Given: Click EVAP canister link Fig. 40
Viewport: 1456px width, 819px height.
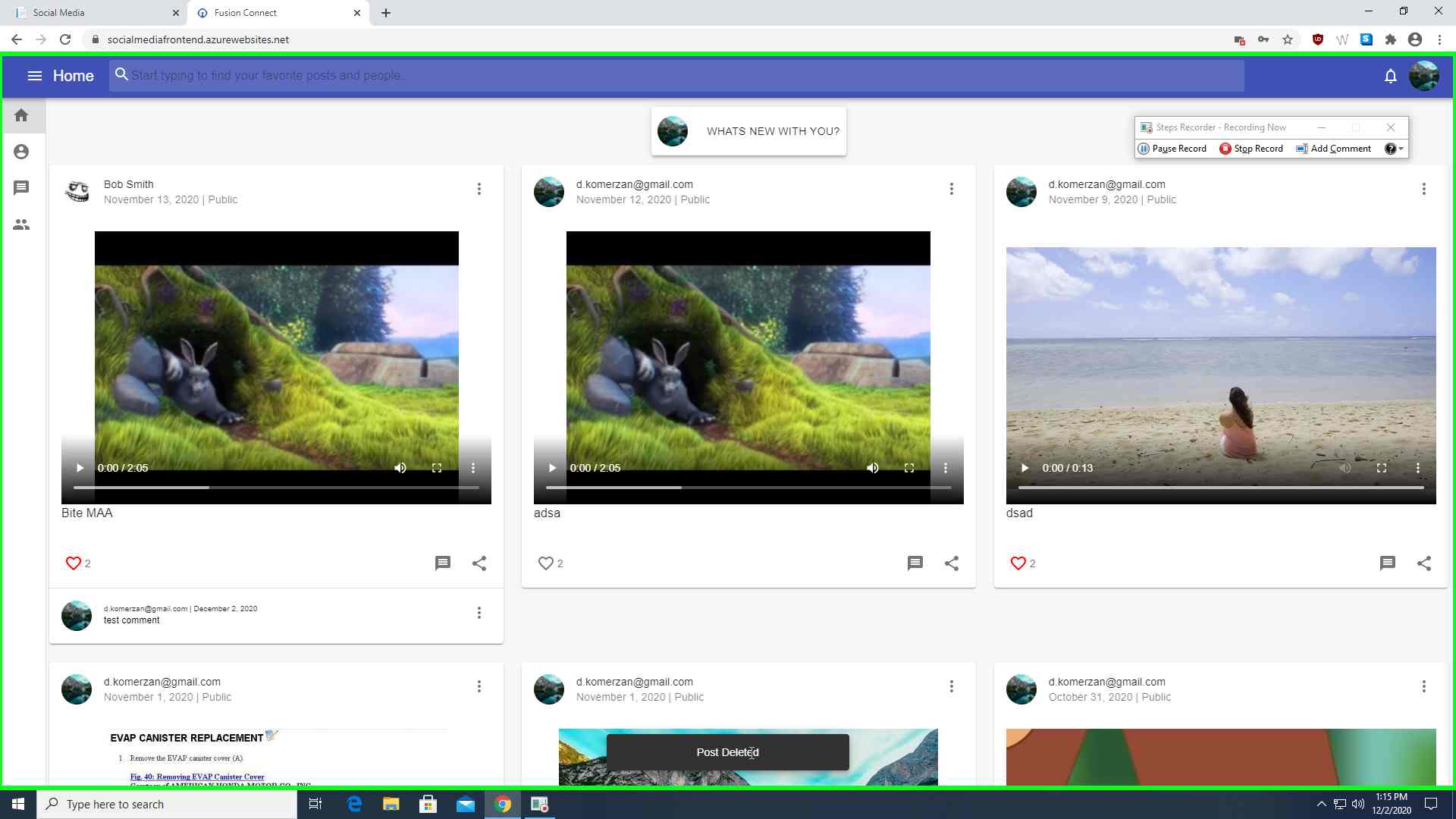Looking at the screenshot, I should (197, 777).
